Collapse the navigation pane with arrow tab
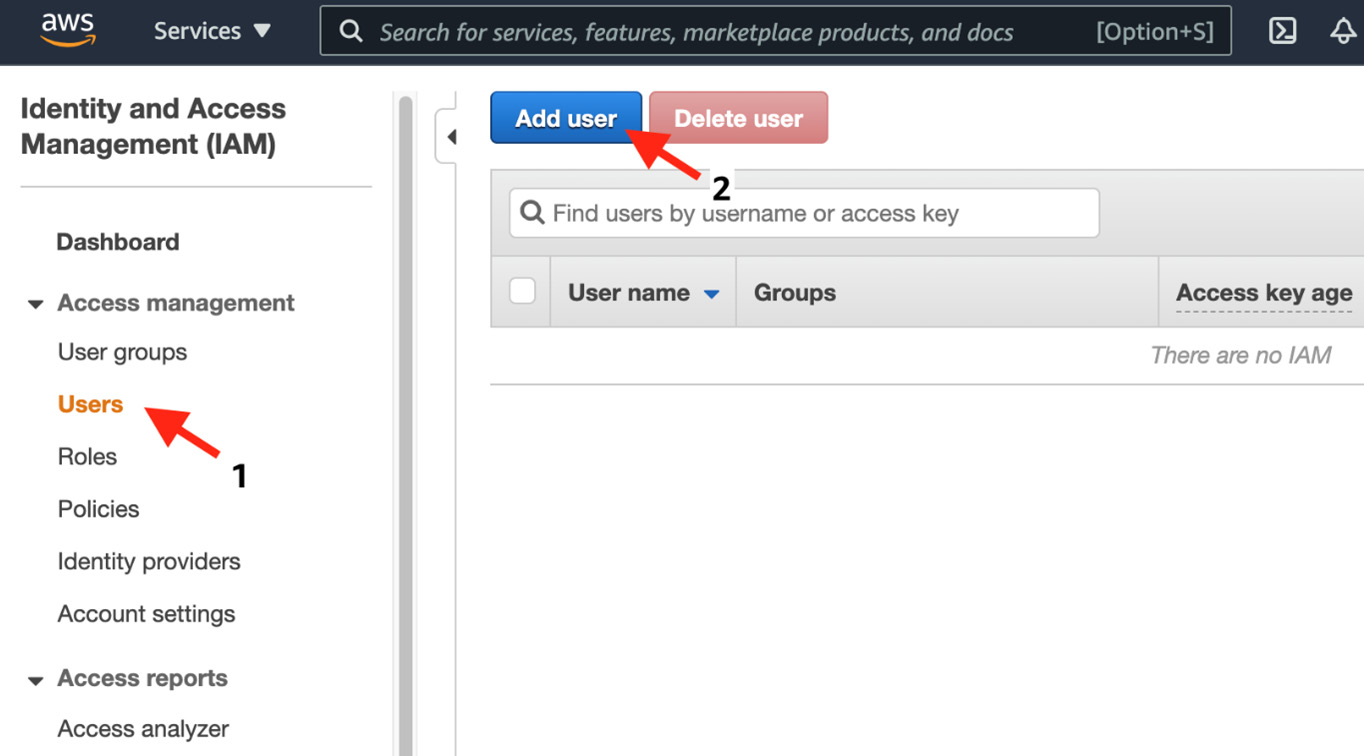Image resolution: width=1364 pixels, height=756 pixels. pos(449,137)
